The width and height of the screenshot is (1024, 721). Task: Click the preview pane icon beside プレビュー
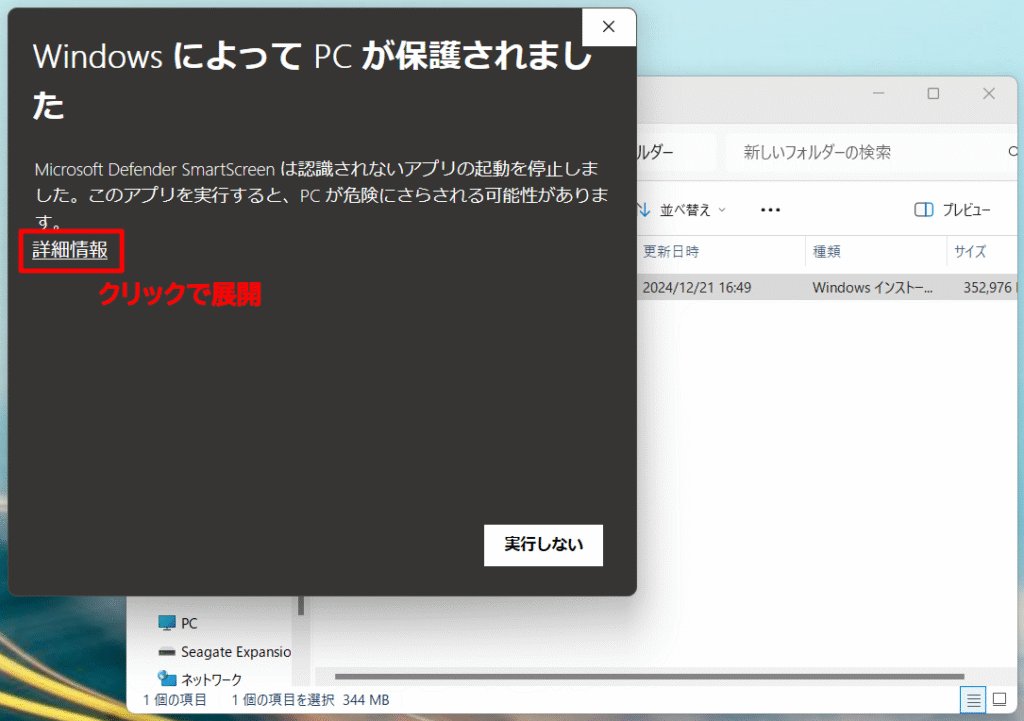pyautogui.click(x=923, y=210)
